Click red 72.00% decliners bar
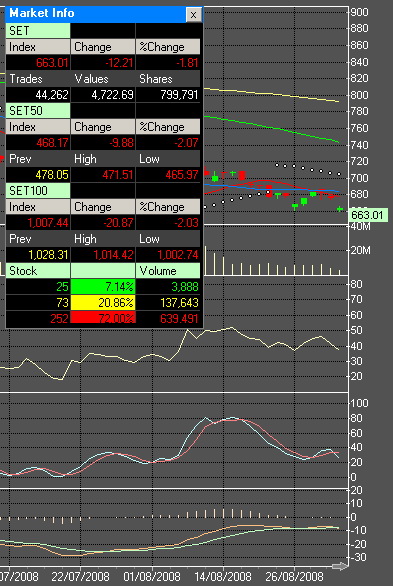This screenshot has width=393, height=586. click(103, 318)
